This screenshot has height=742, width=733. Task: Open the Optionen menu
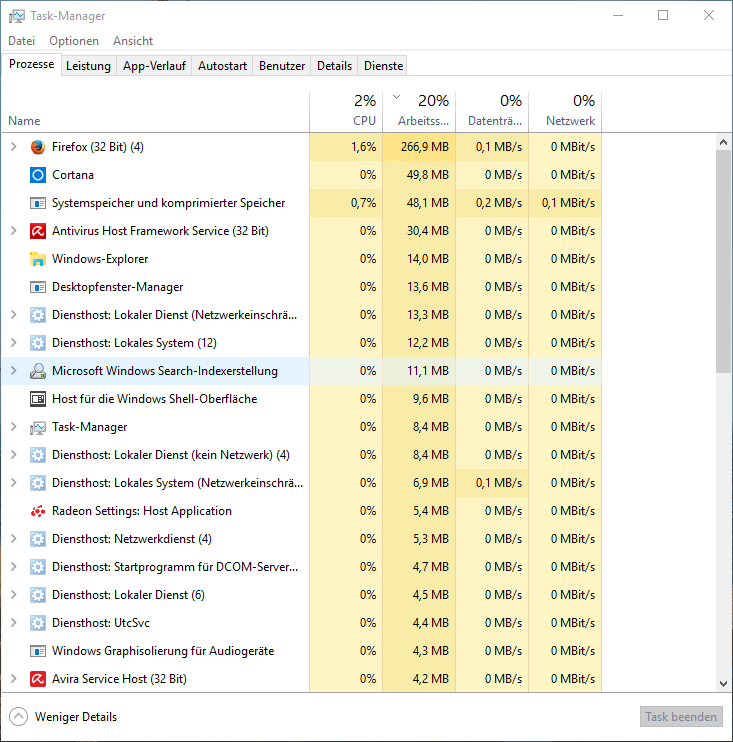coord(74,41)
